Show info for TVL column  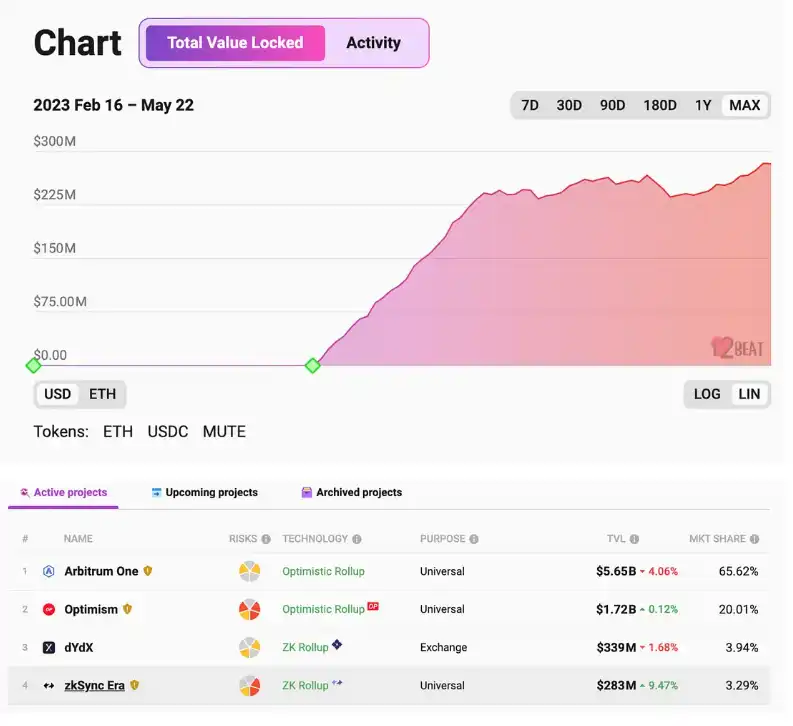point(634,539)
